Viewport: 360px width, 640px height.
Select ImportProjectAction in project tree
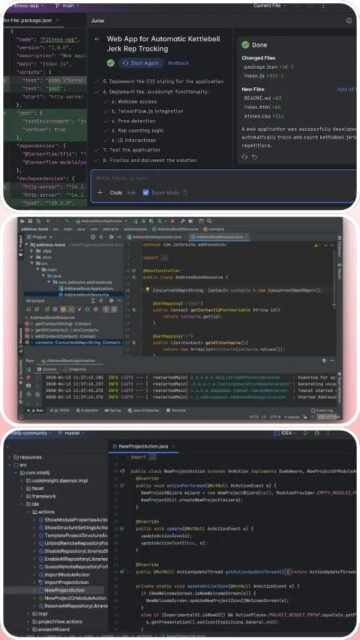(x=64, y=582)
